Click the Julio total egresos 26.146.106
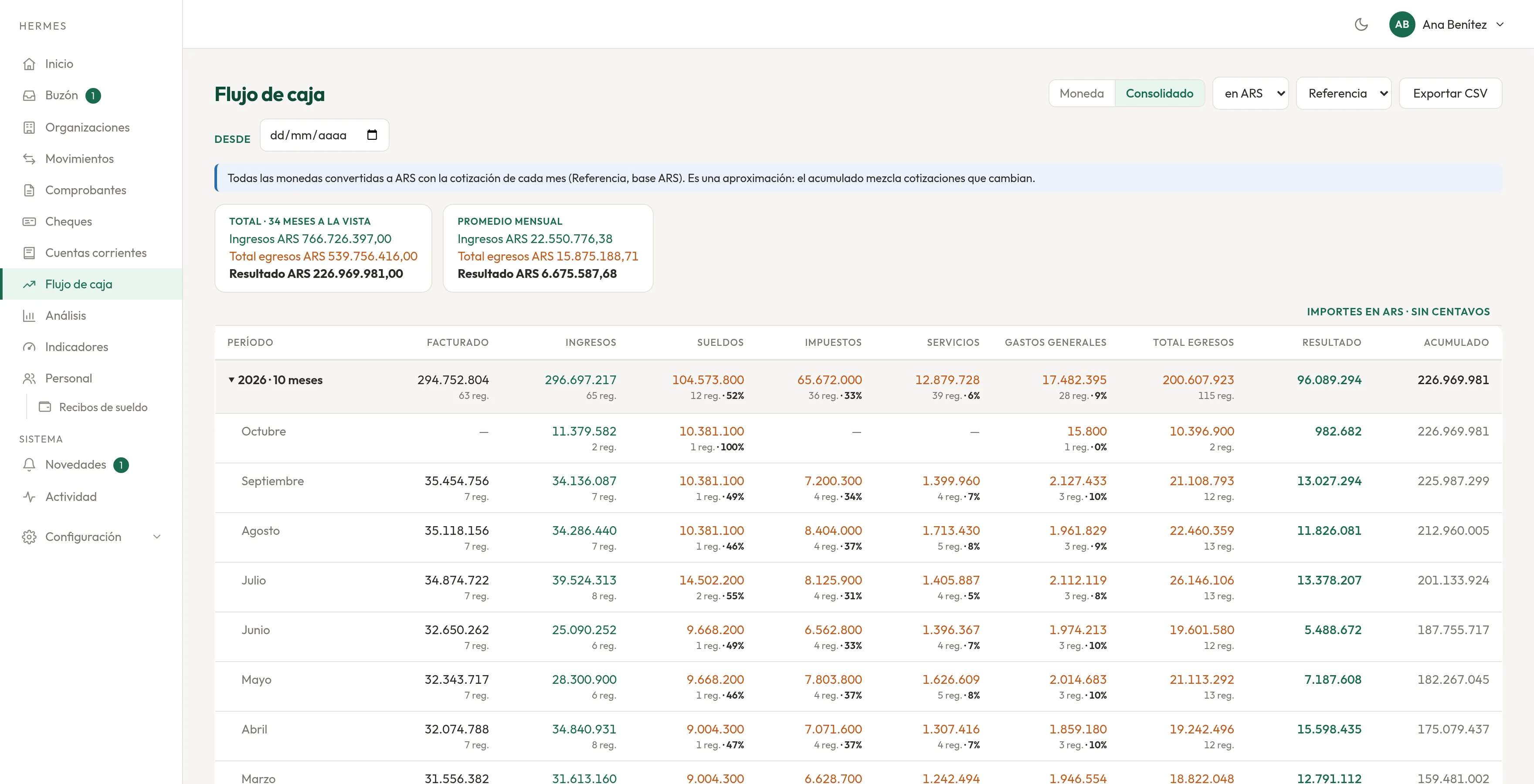The width and height of the screenshot is (1534, 784). 1202,581
